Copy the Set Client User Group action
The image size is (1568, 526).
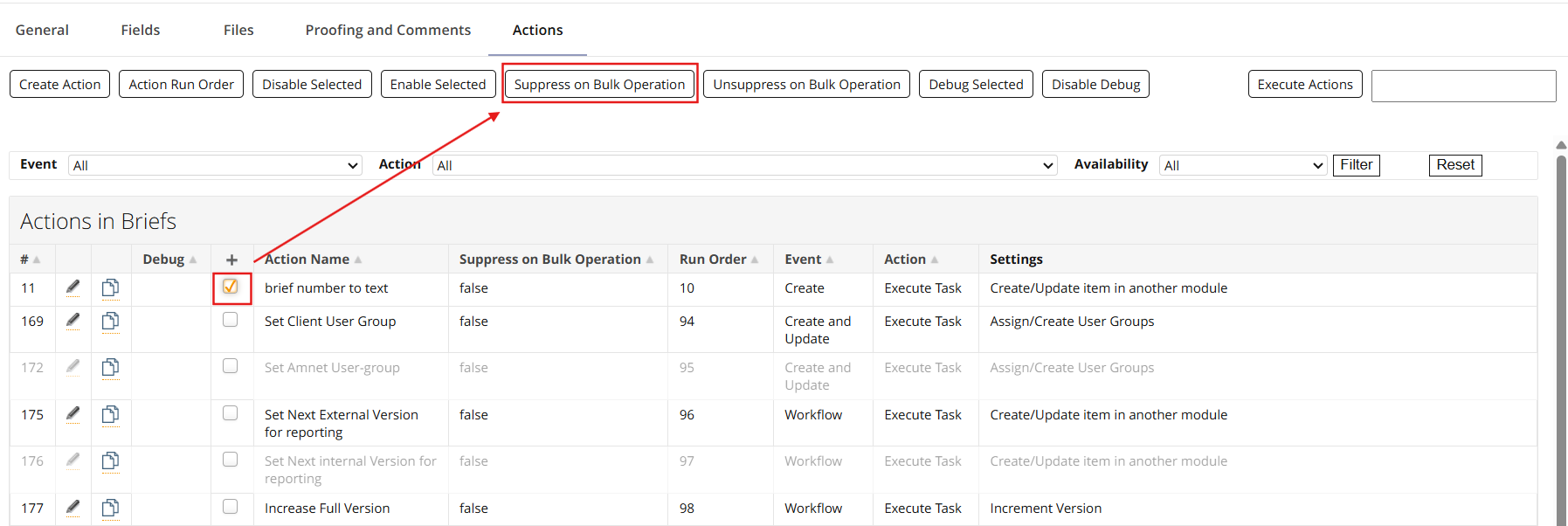pyautogui.click(x=110, y=321)
